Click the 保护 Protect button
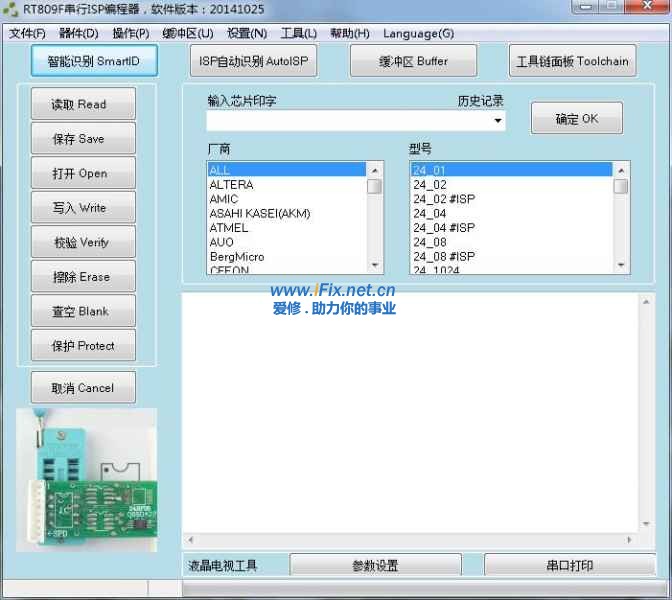This screenshot has width=672, height=600. 83,345
